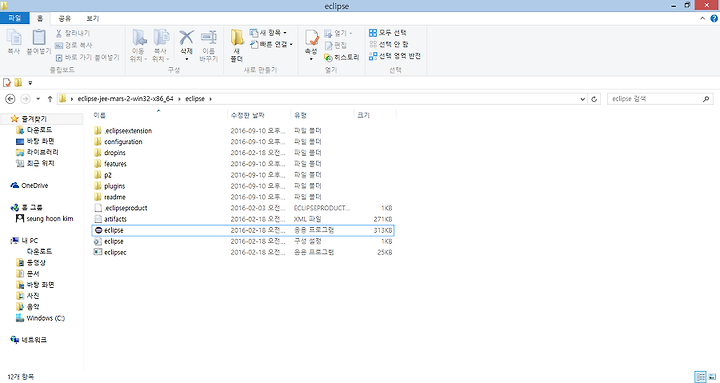Viewport: 720px width, 383px height.
Task: Open Network (네트워크) in the sidebar
Action: coord(34,340)
